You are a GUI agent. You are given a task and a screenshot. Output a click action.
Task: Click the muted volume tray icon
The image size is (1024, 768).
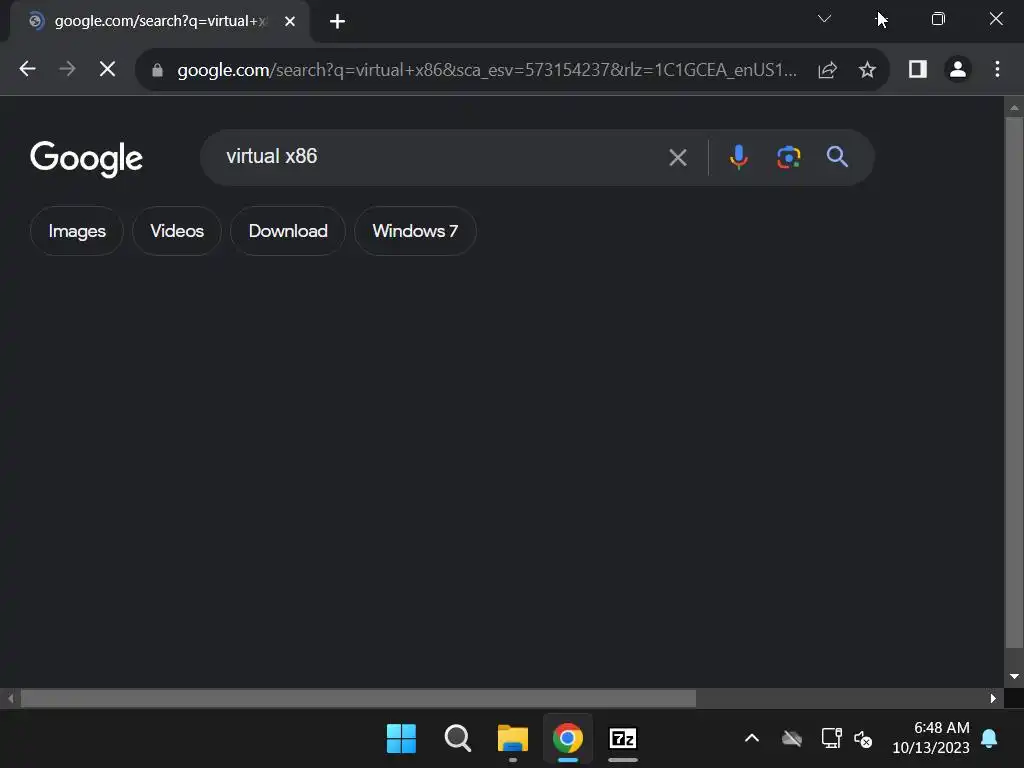point(863,739)
